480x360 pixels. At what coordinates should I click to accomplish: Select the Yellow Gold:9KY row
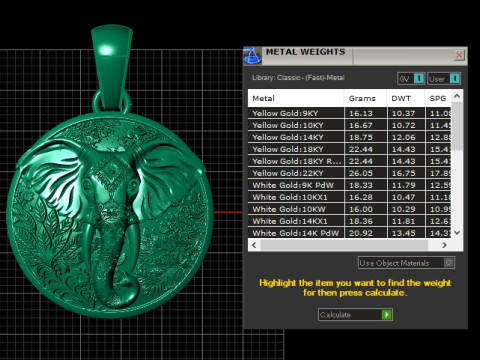pyautogui.click(x=350, y=113)
